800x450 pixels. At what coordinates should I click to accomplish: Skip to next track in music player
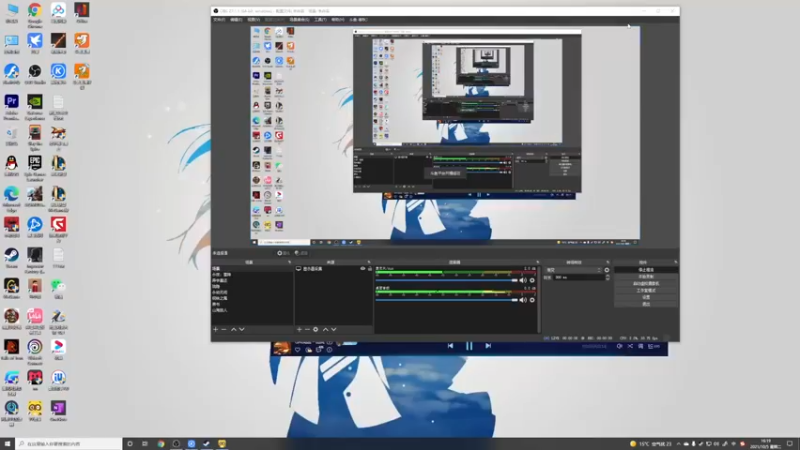pos(488,346)
